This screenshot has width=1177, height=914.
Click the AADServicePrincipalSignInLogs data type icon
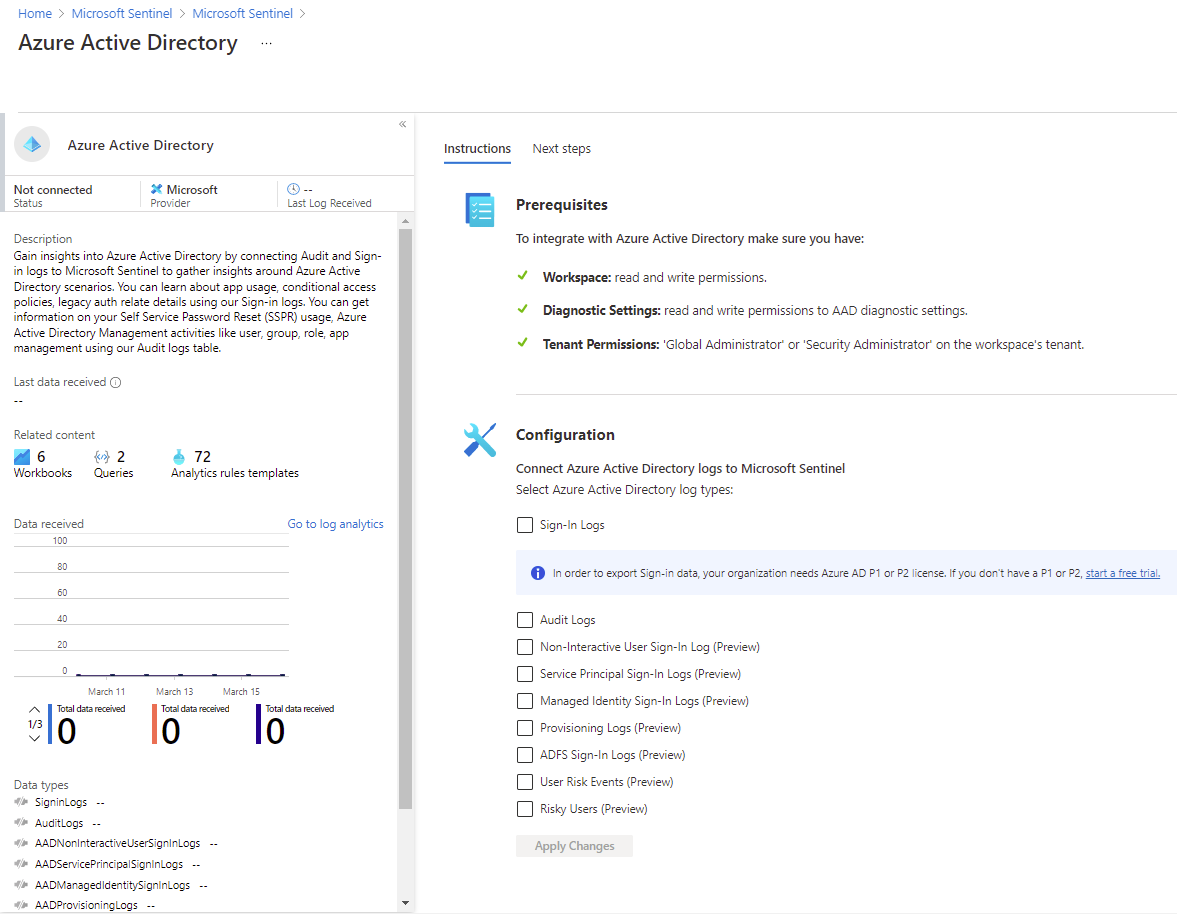(x=21, y=864)
